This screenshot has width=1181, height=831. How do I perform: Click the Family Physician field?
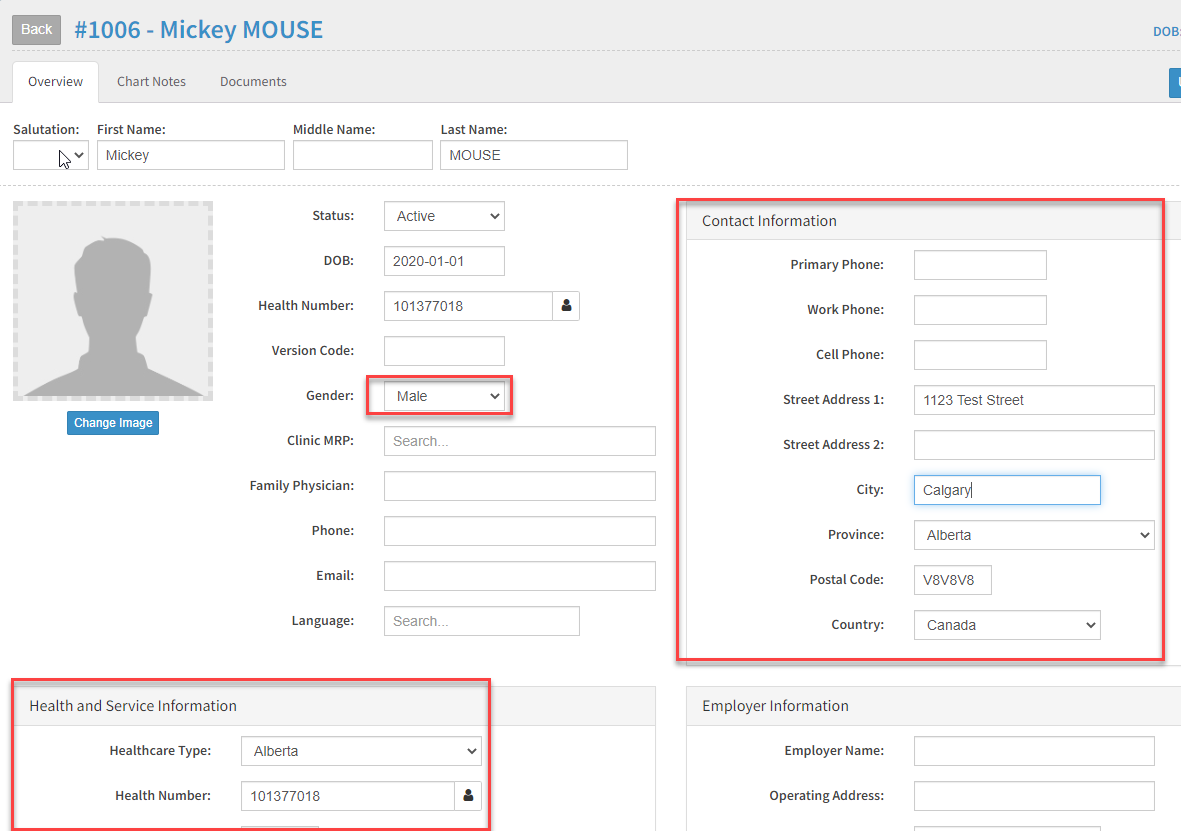pyautogui.click(x=520, y=486)
